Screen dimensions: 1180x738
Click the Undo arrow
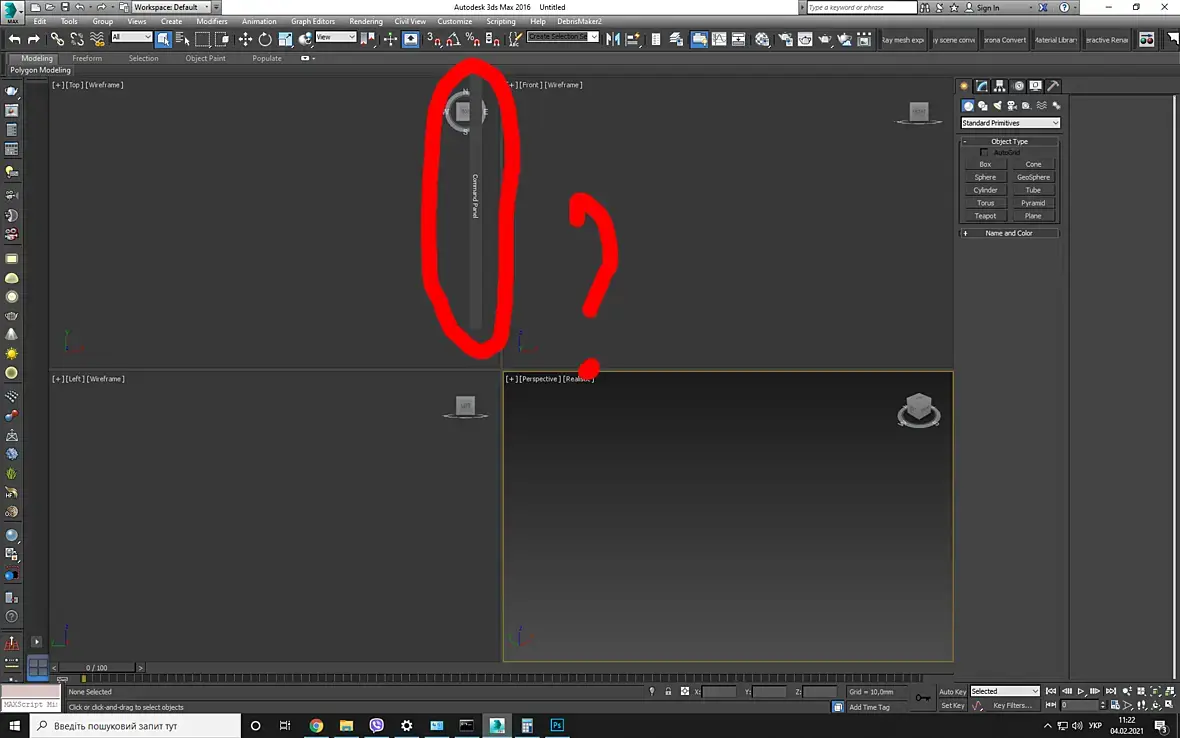point(14,39)
